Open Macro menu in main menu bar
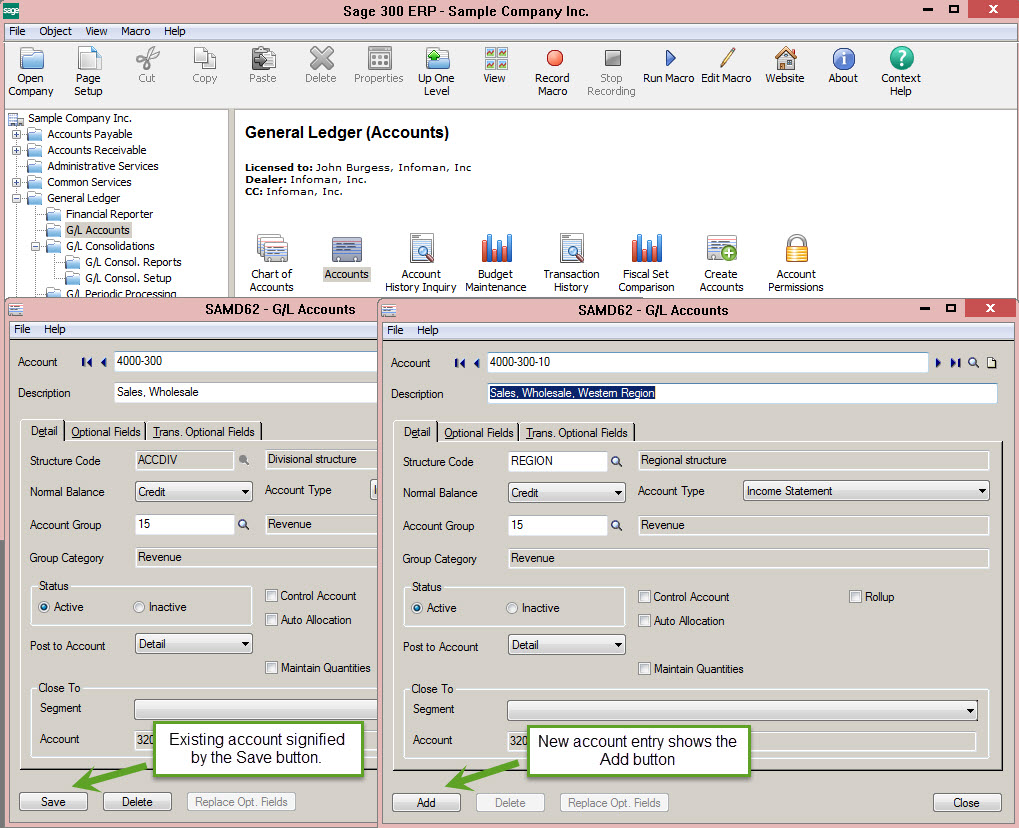The height and width of the screenshot is (828, 1019). pyautogui.click(x=135, y=31)
